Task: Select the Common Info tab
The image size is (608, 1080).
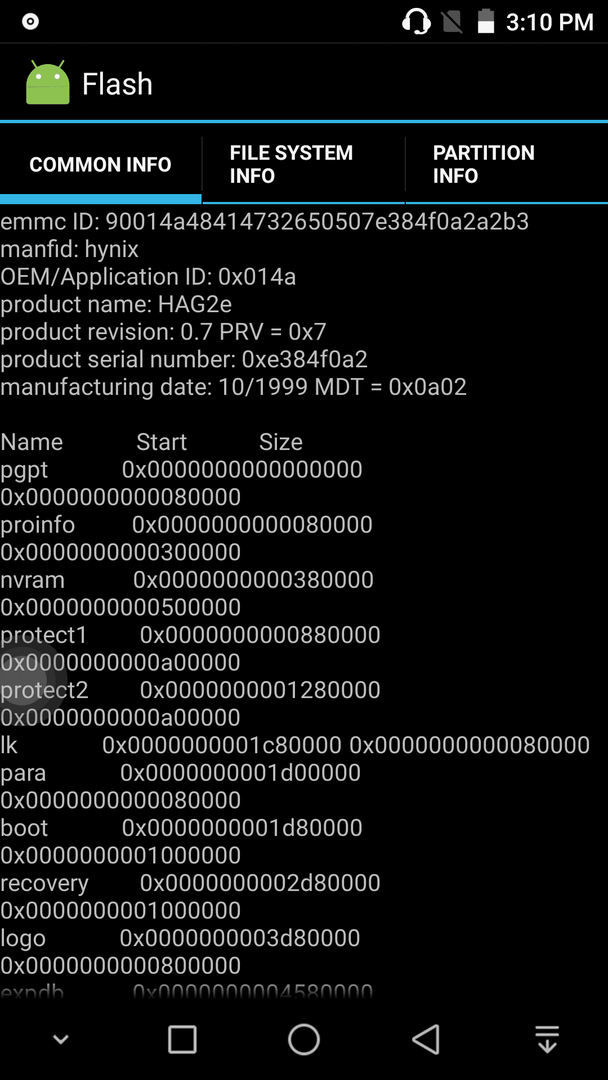Action: pos(101,164)
